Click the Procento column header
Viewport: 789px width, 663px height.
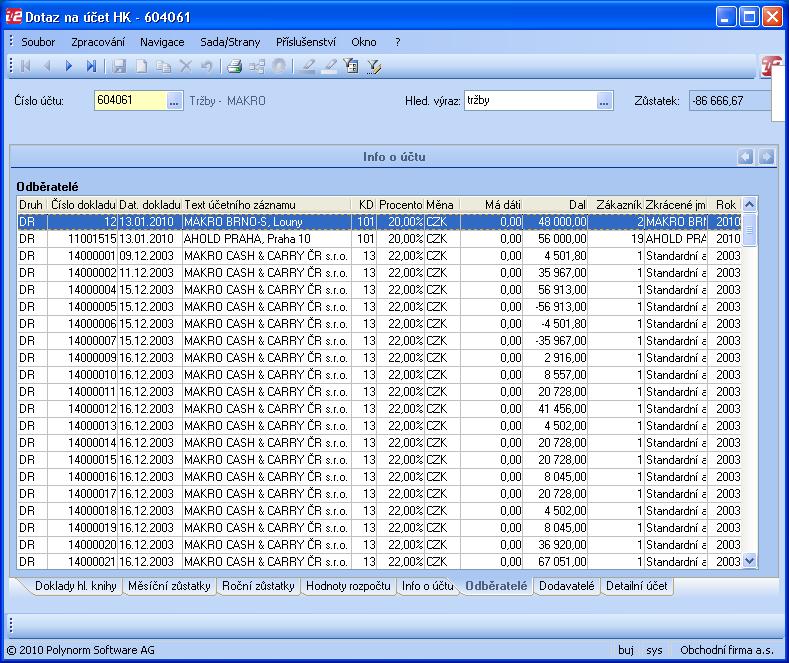click(401, 205)
